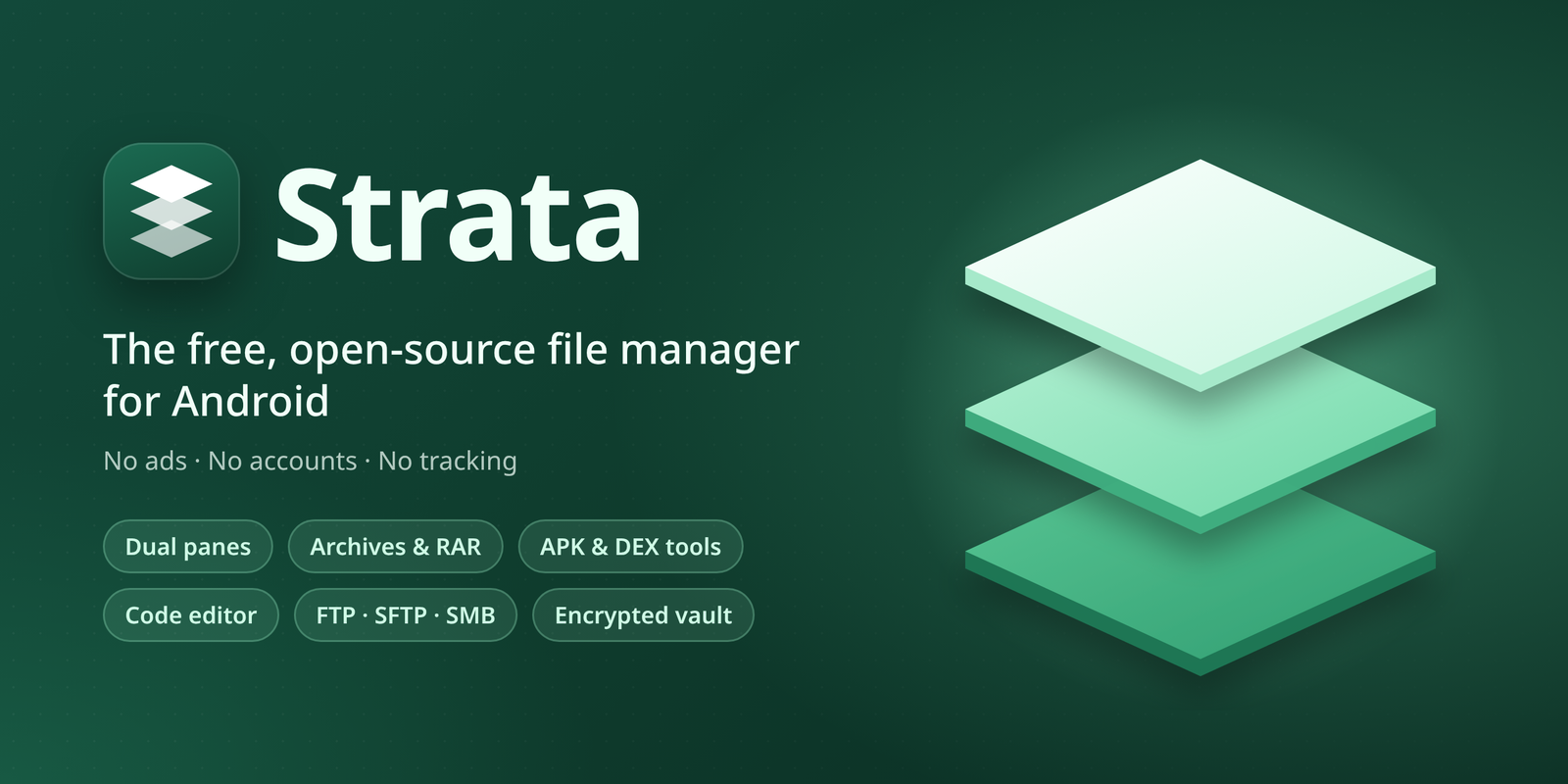The height and width of the screenshot is (784, 1568).
Task: Click the large stacked layers illustration
Action: (x=1200, y=417)
